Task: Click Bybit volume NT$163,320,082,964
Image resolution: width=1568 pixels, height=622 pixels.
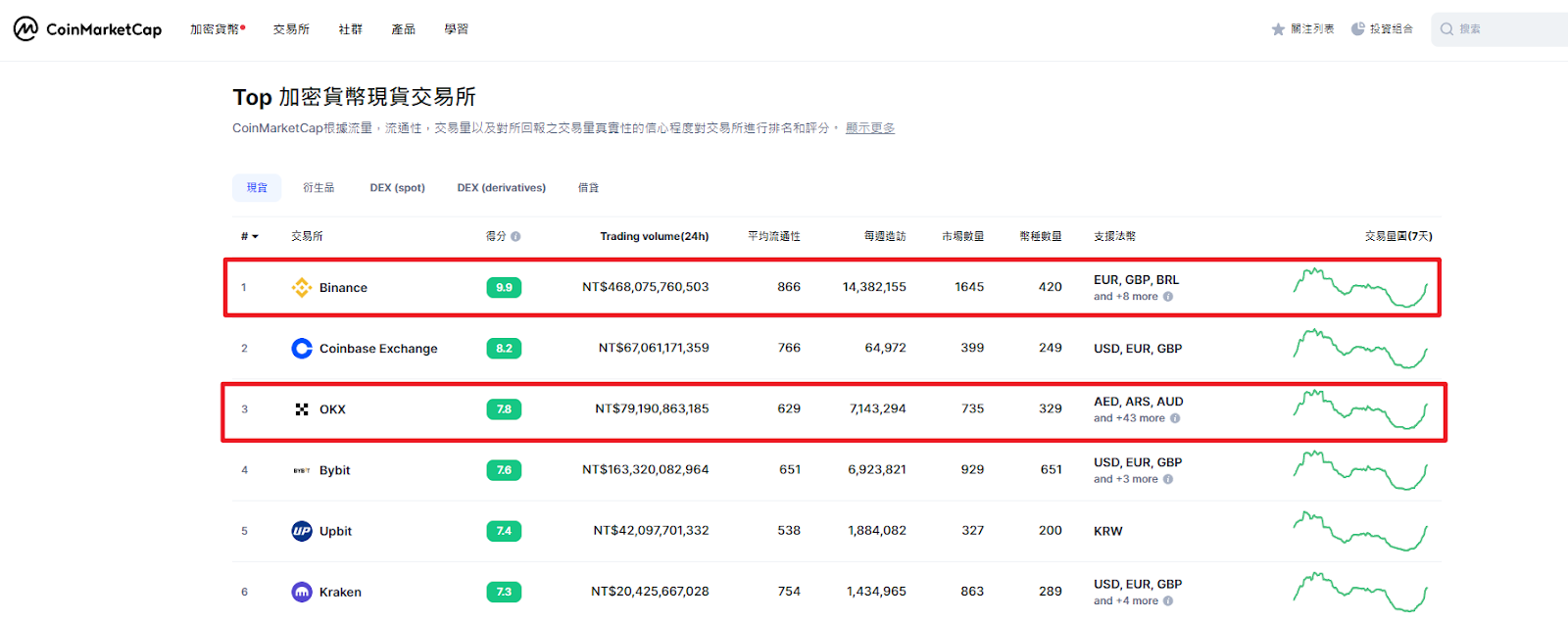Action: tap(646, 470)
